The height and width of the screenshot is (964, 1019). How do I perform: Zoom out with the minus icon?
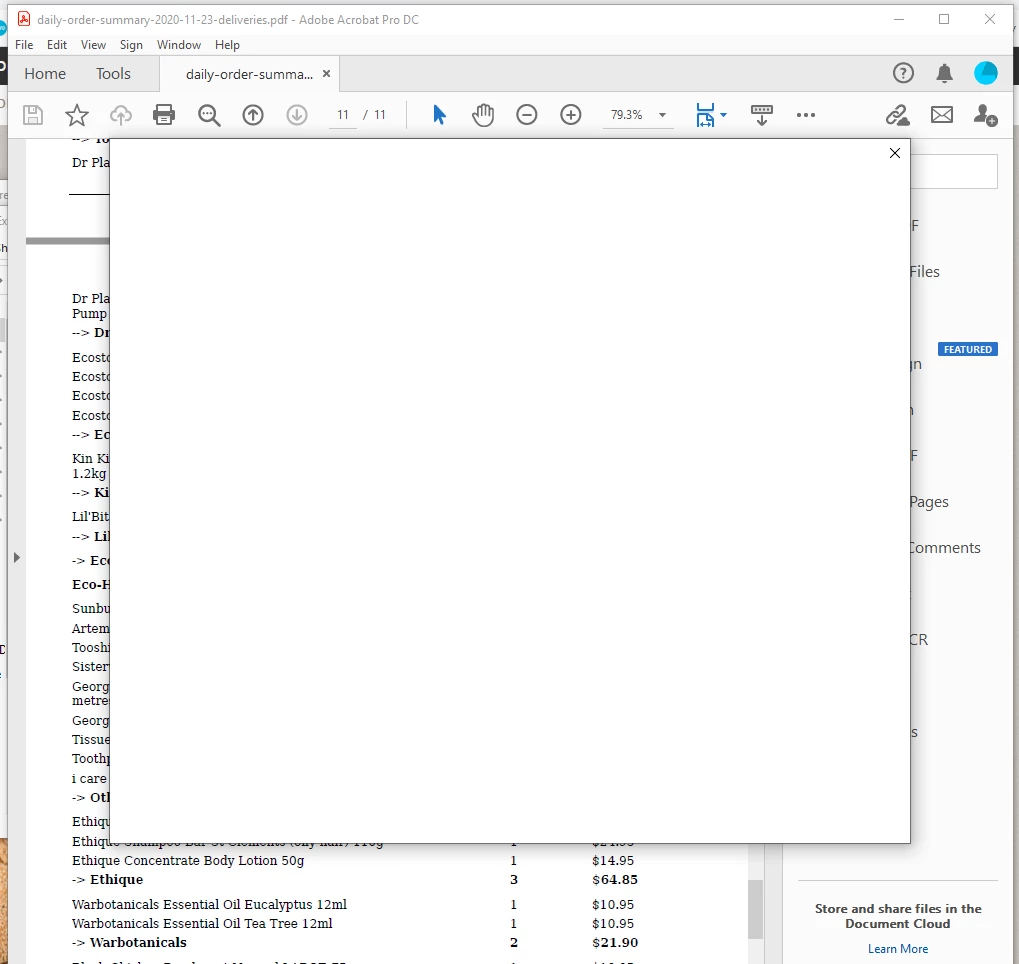[x=526, y=115]
